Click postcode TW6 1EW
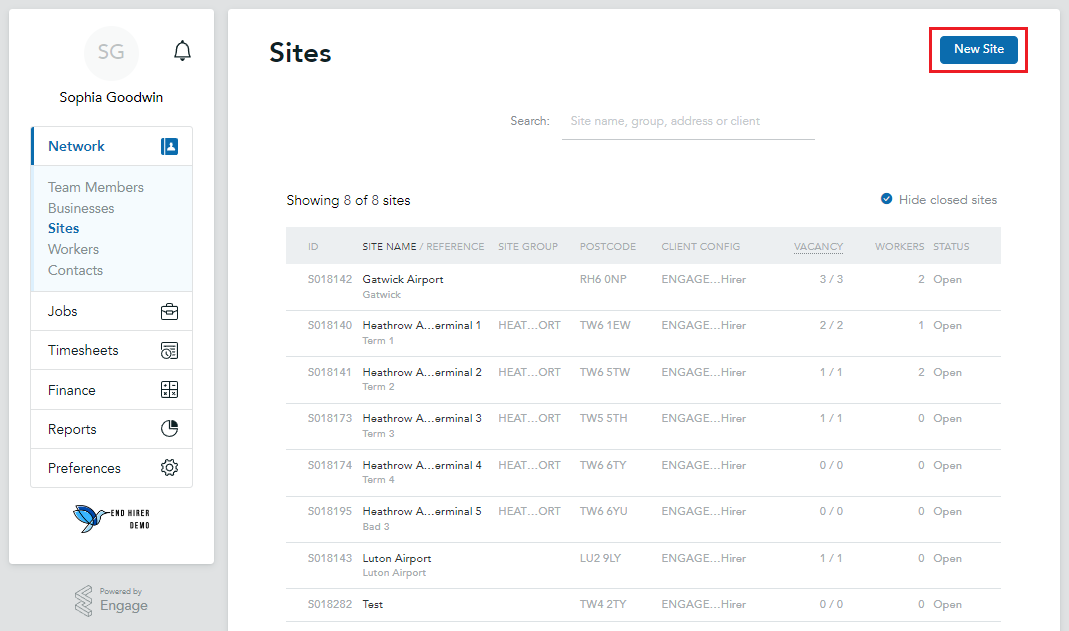The height and width of the screenshot is (631, 1069). click(x=605, y=326)
